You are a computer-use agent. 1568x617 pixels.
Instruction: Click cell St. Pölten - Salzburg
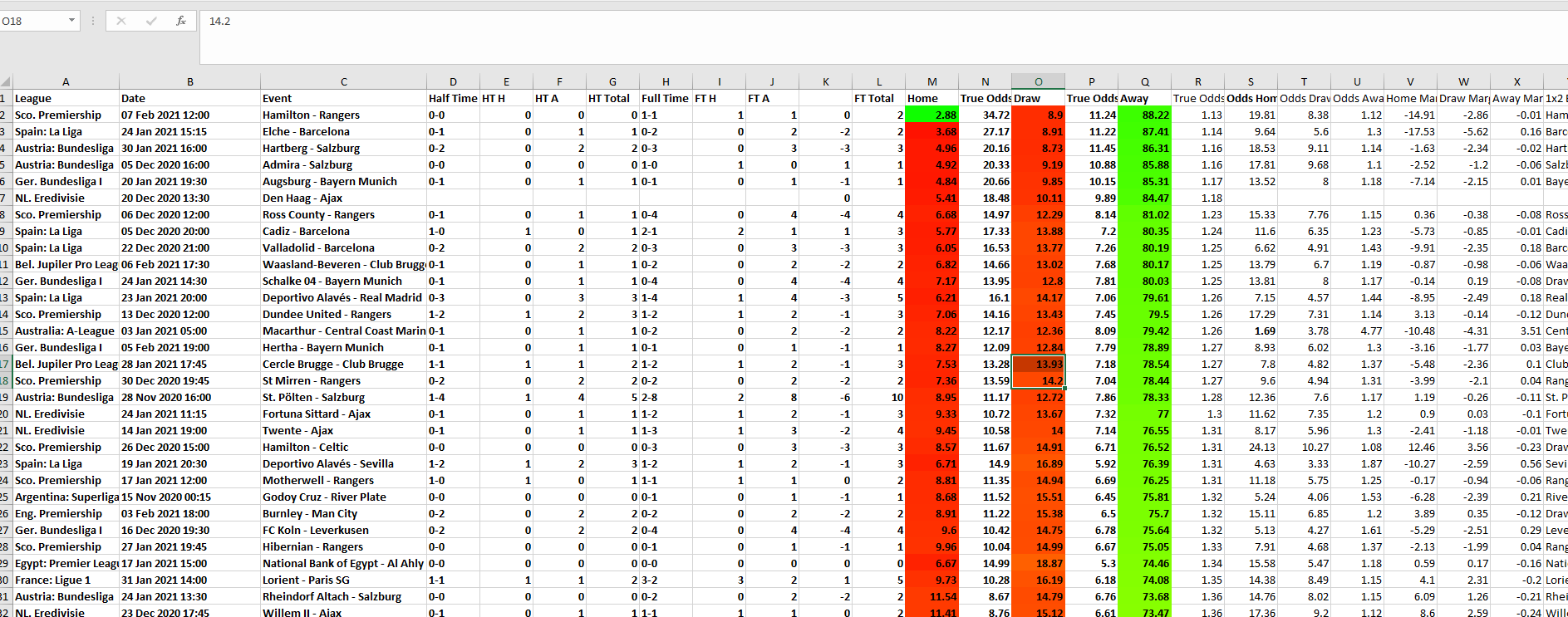pyautogui.click(x=343, y=397)
